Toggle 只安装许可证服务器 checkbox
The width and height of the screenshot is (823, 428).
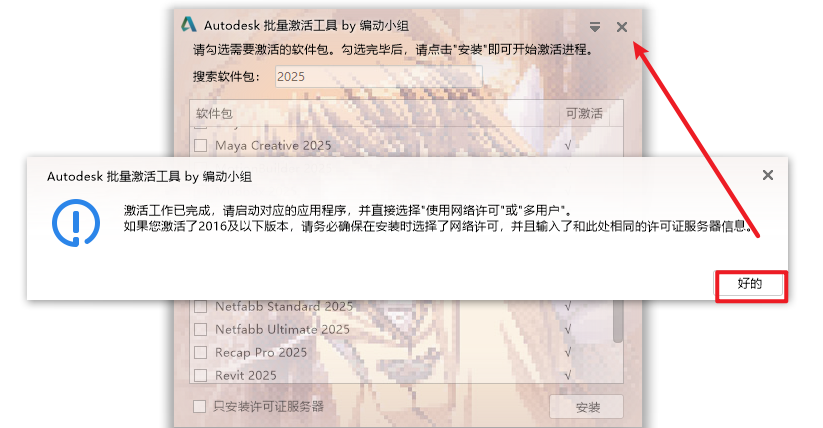click(x=199, y=406)
